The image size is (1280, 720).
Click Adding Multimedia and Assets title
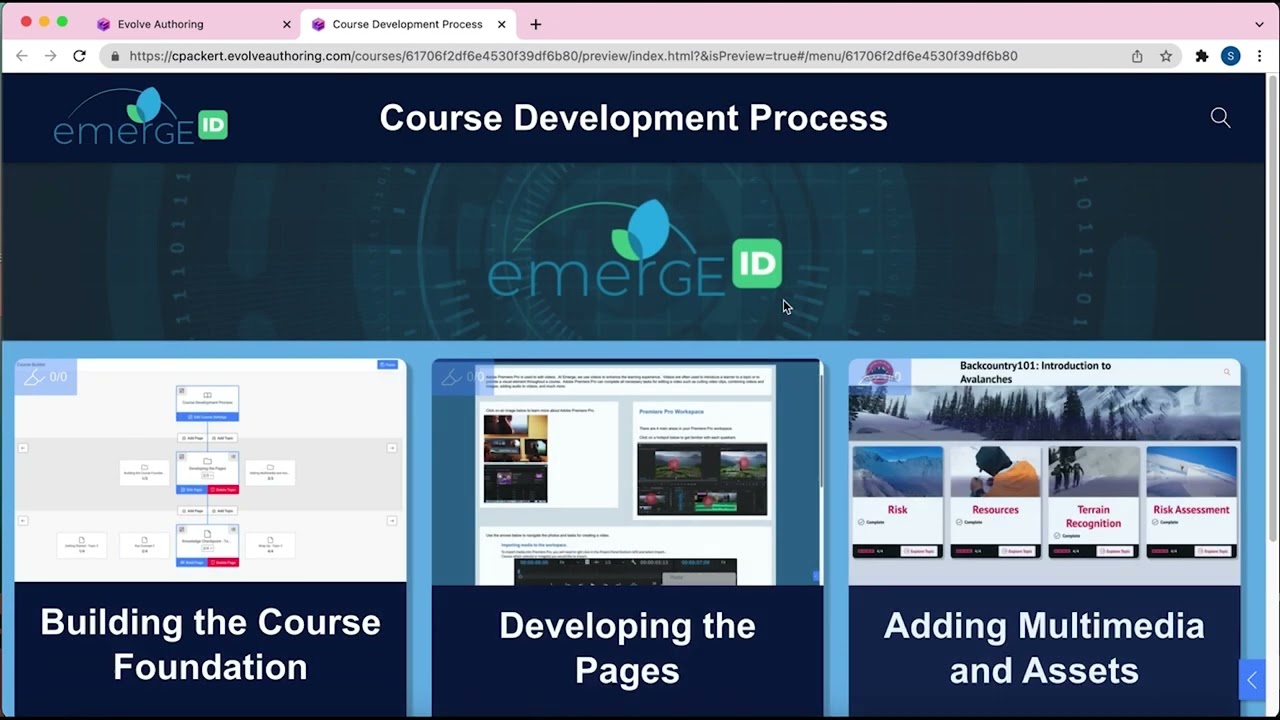1044,648
